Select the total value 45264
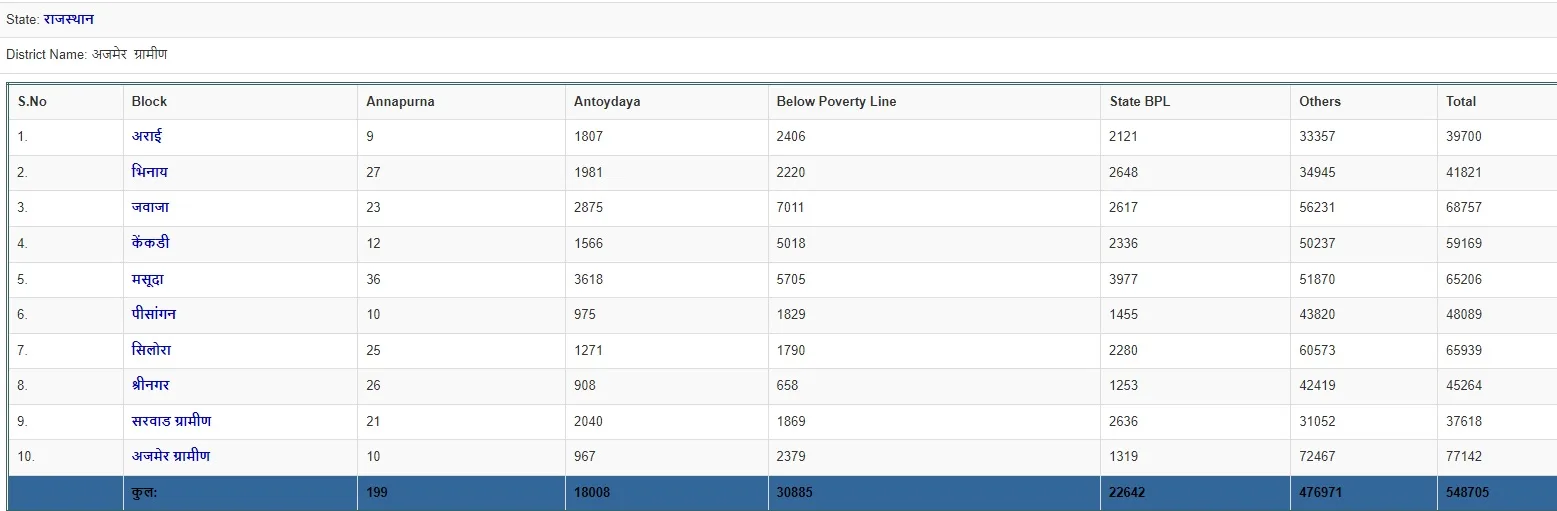This screenshot has width=1557, height=511. coord(1464,386)
